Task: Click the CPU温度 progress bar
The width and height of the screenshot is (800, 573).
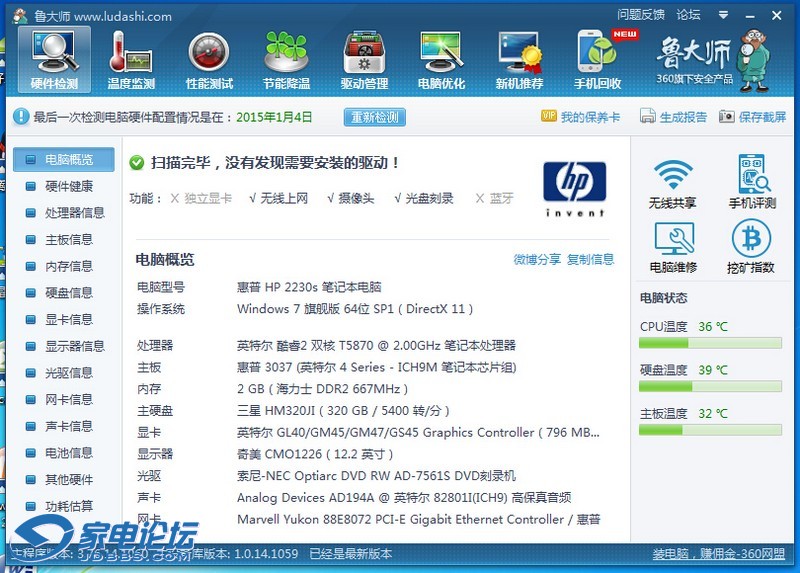Action: coord(710,343)
